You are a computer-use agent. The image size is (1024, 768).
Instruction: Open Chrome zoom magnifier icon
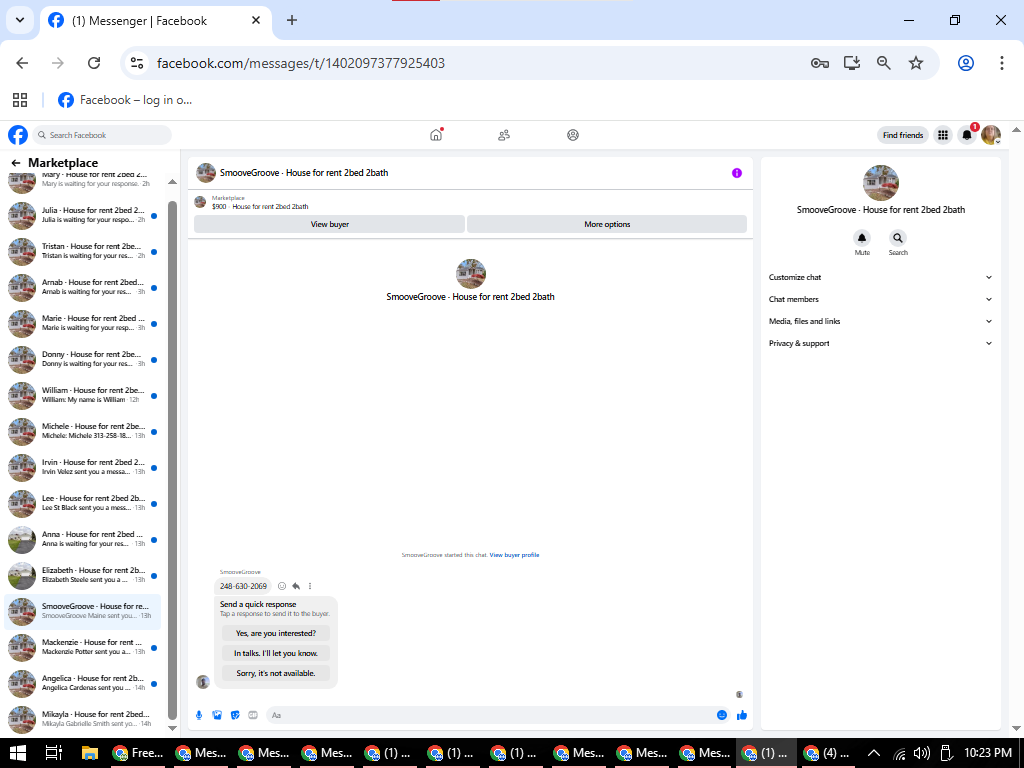point(884,63)
